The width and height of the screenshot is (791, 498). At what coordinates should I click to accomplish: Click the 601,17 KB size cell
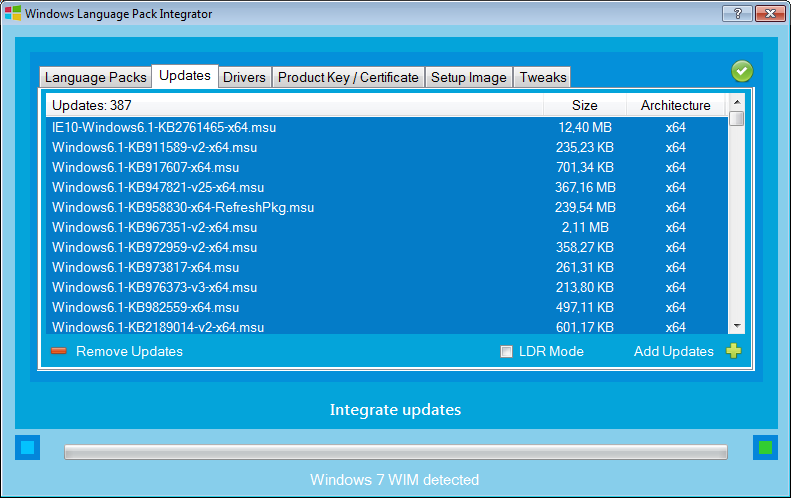pos(585,327)
